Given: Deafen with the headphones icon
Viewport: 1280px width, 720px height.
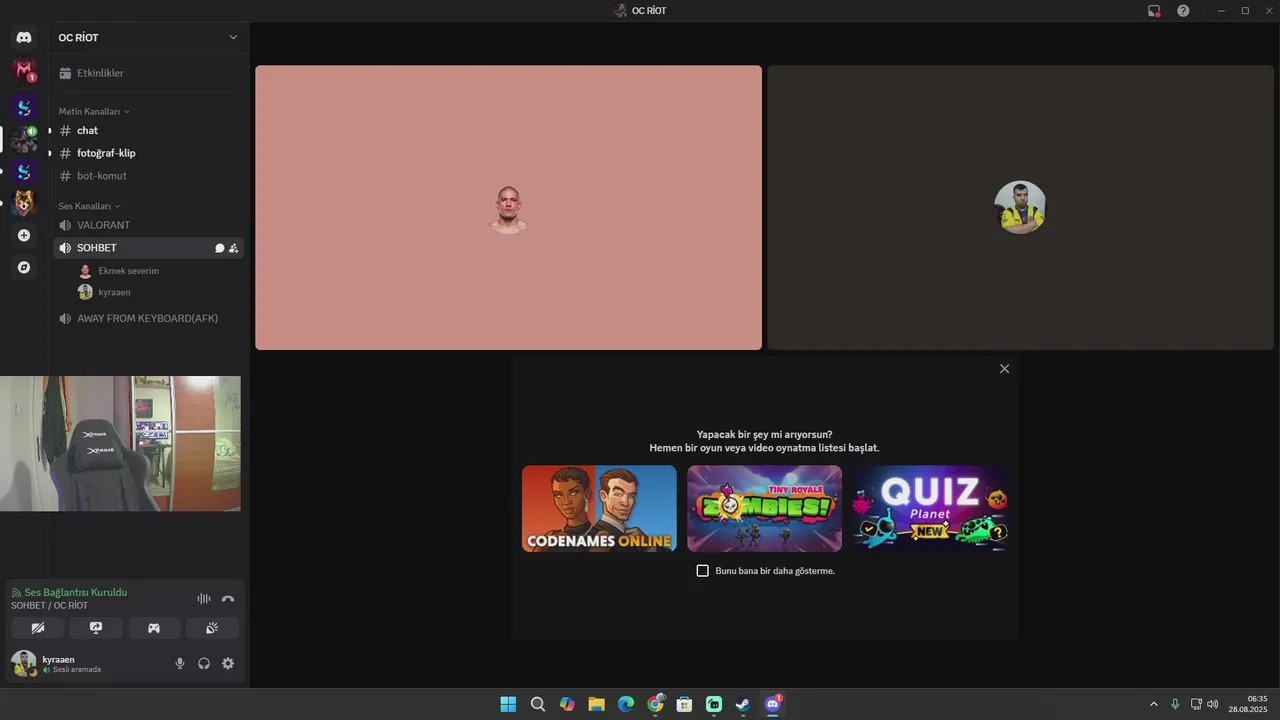Looking at the screenshot, I should [204, 663].
